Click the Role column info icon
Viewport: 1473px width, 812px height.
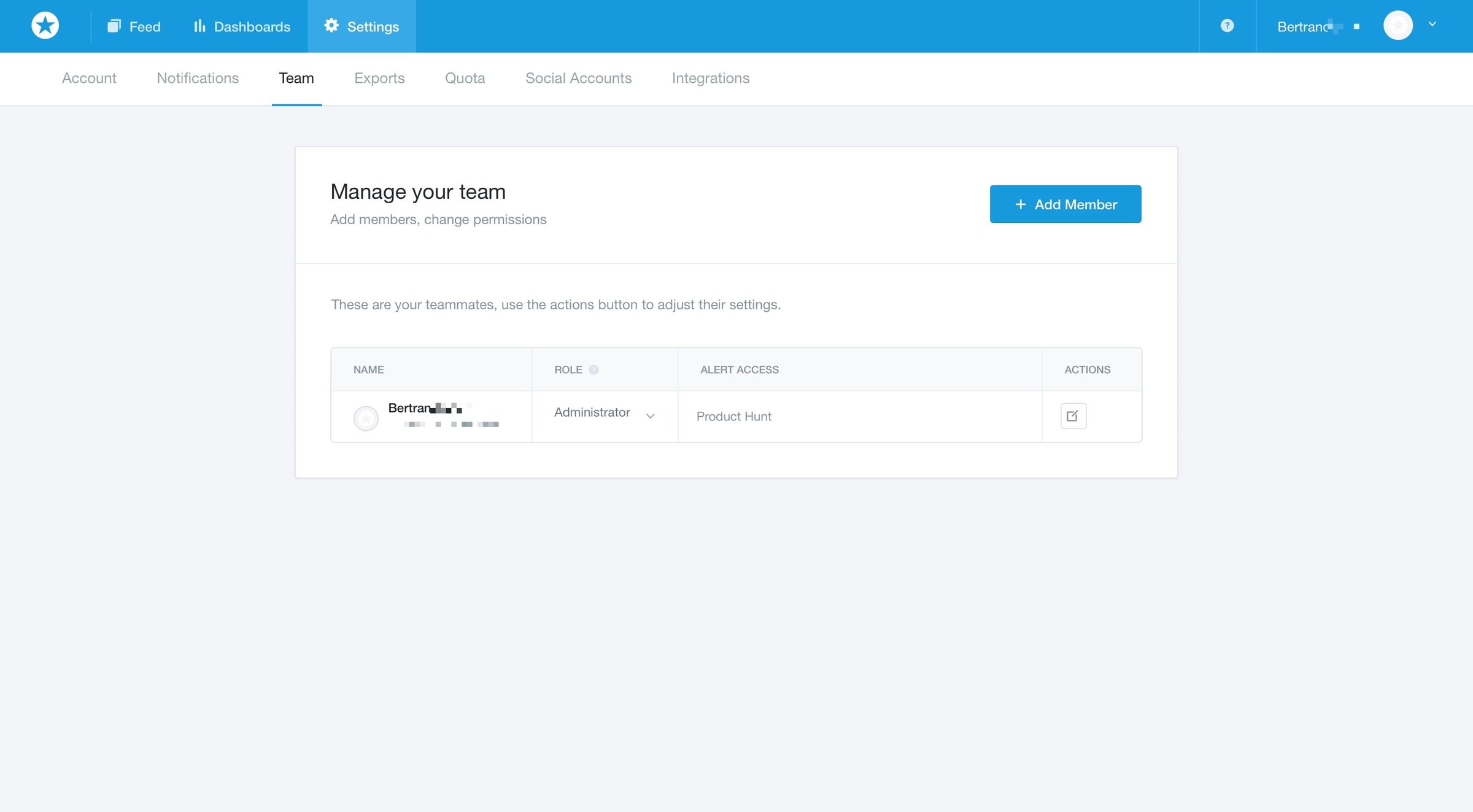[x=593, y=369]
